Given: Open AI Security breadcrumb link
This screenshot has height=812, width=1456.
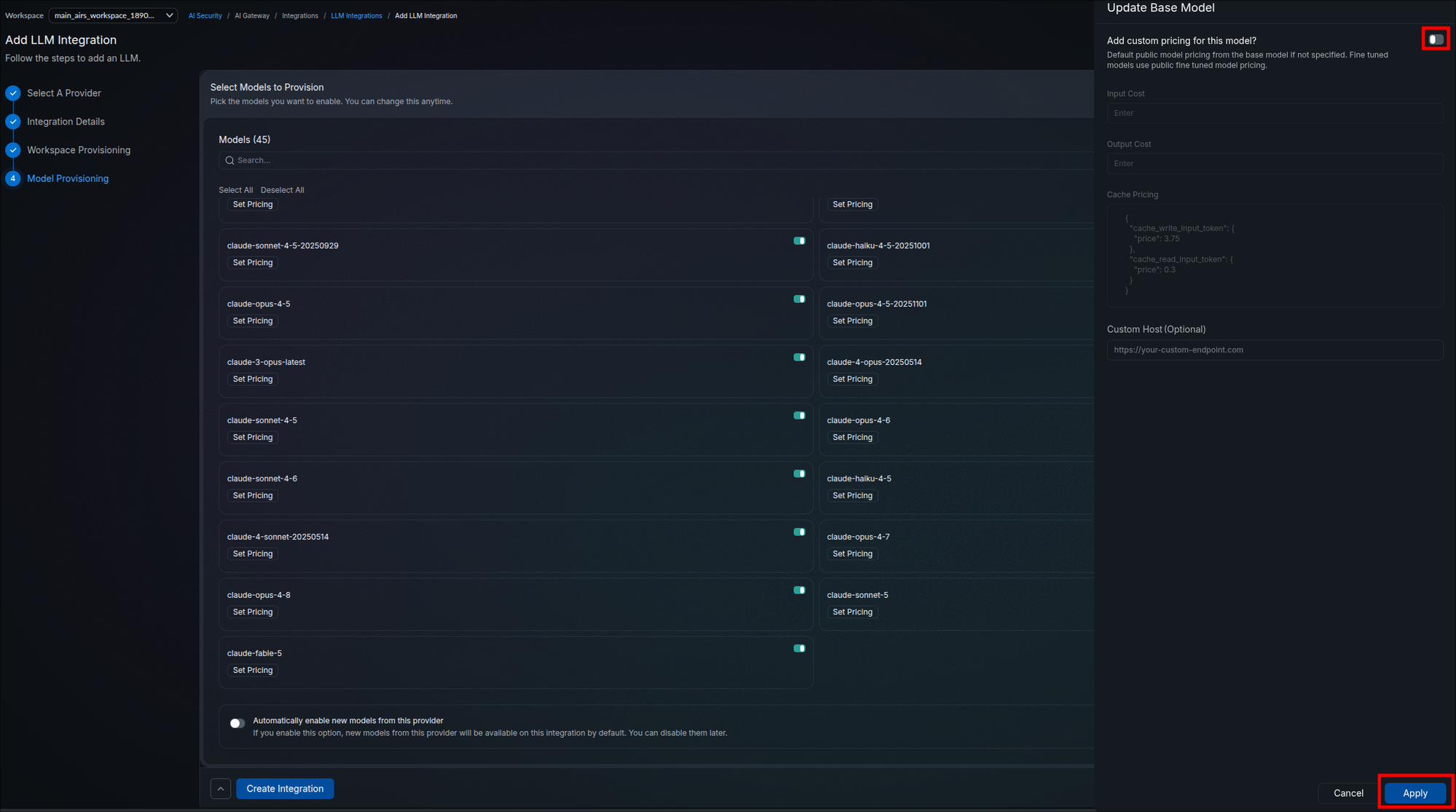Looking at the screenshot, I should (x=205, y=16).
